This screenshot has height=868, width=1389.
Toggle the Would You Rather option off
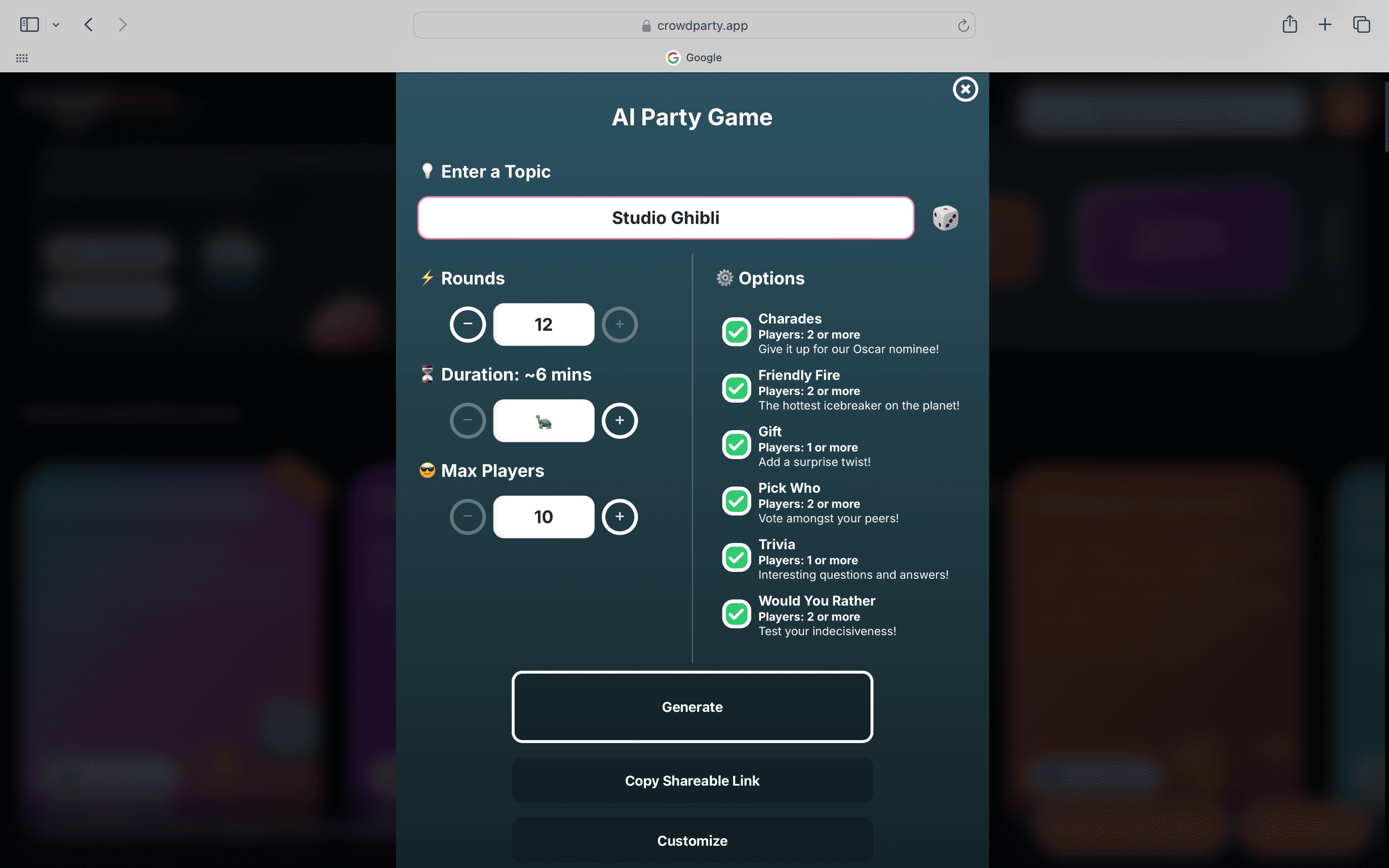[x=736, y=614]
